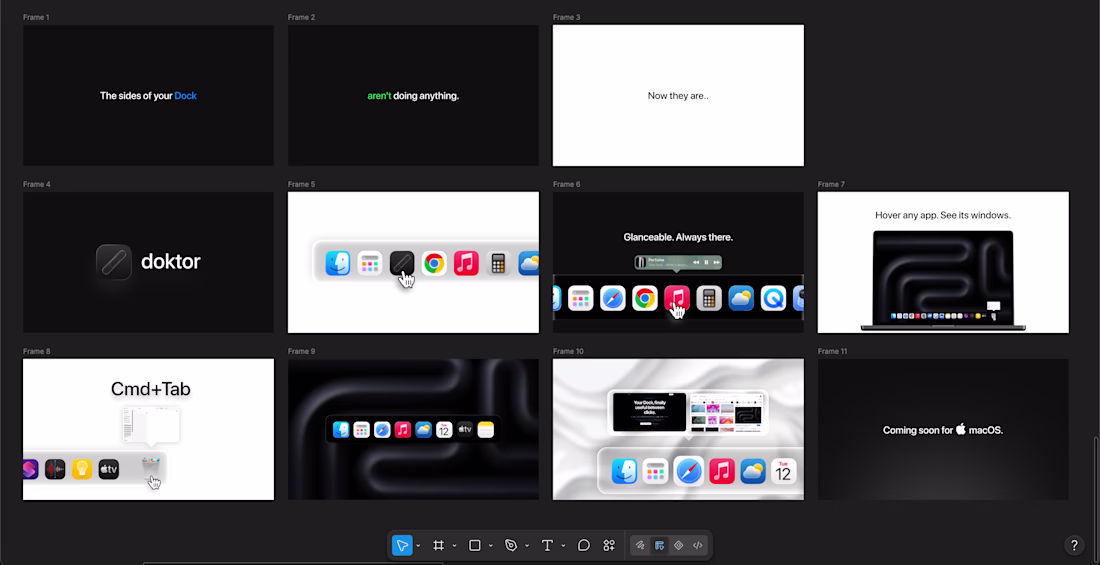1100x565 pixels.
Task: Open the Actions and components tool
Action: tap(609, 545)
